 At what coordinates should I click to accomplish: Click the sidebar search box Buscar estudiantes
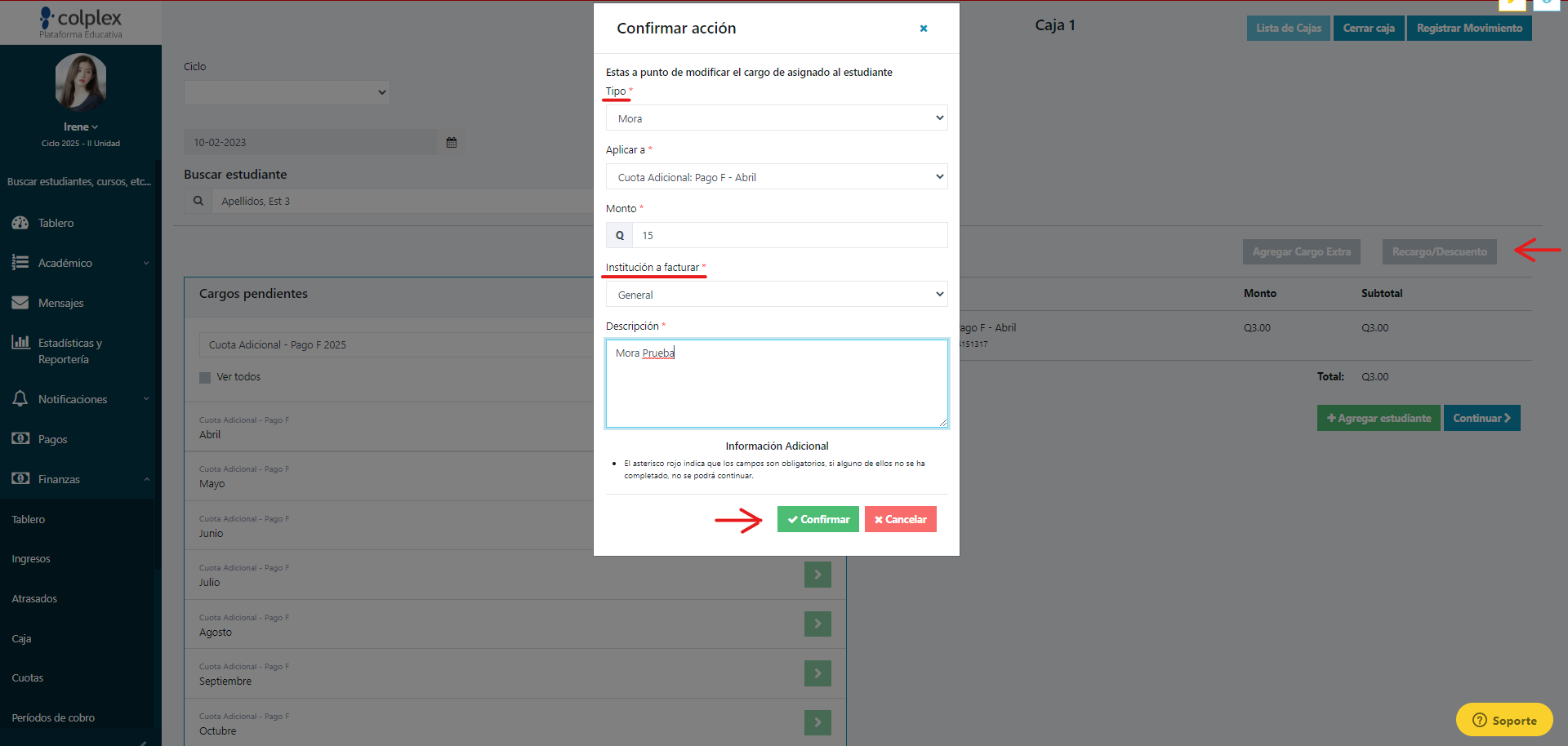coord(79,181)
